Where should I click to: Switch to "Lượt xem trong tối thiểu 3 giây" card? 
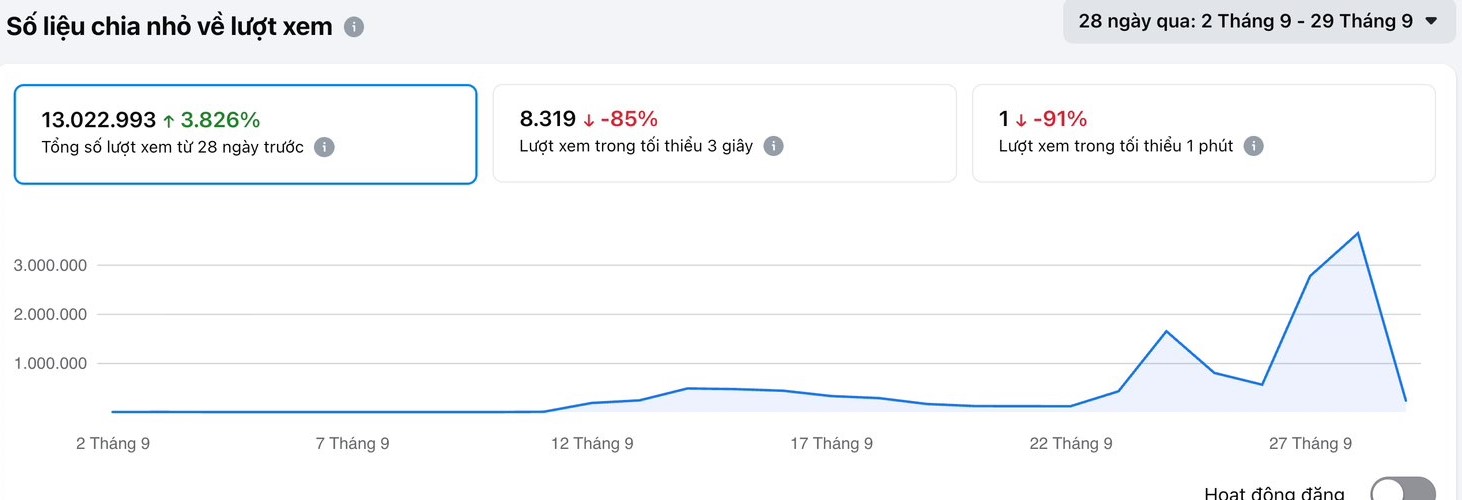724,134
